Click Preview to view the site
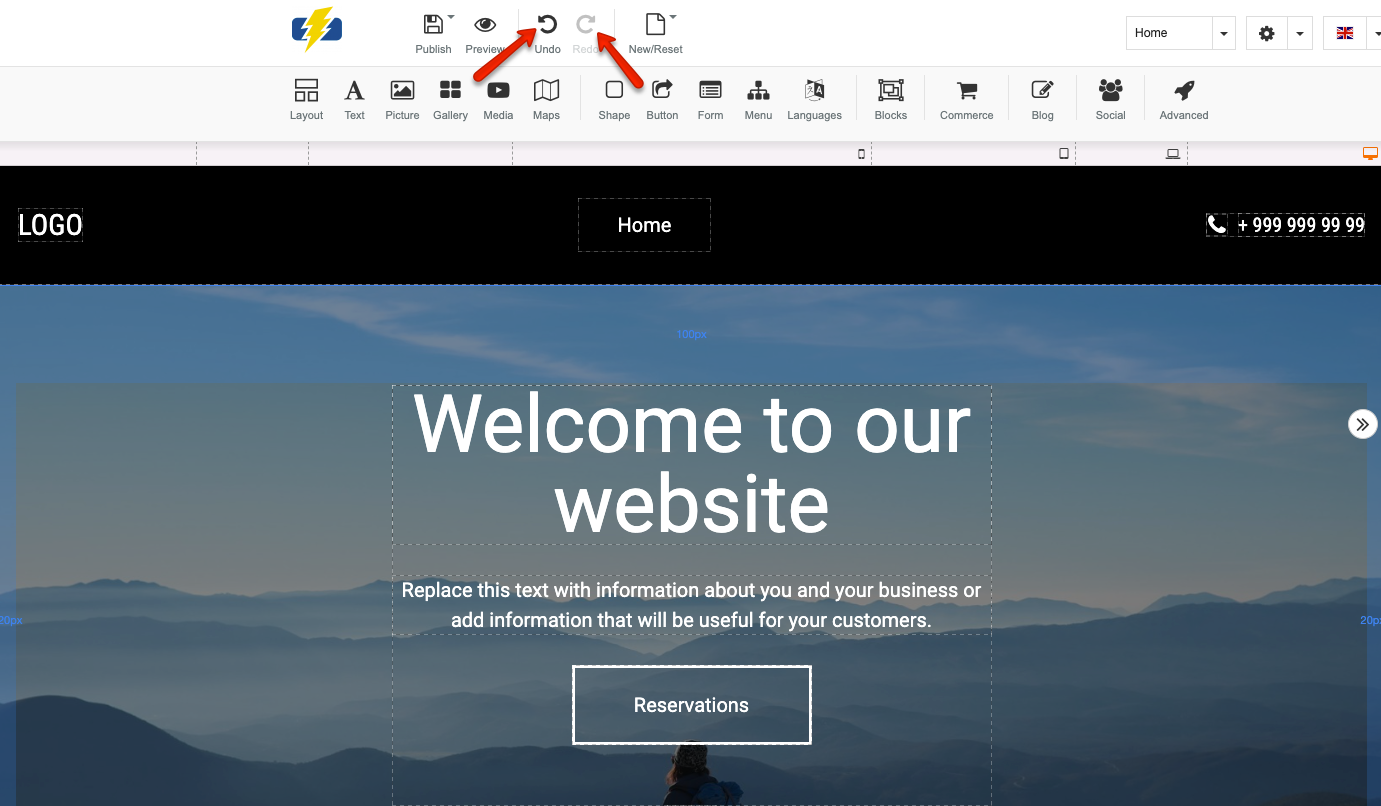Screen dimensions: 1381x806 tap(485, 25)
